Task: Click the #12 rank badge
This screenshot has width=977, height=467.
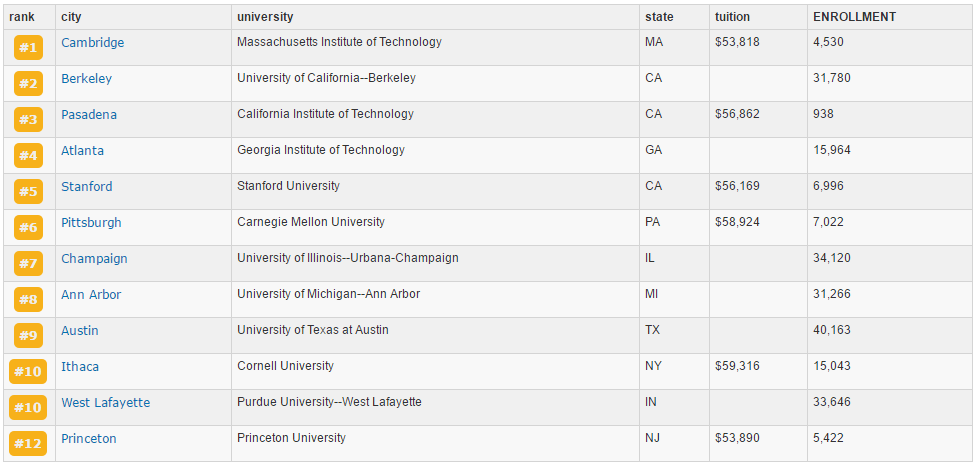Action: (28, 444)
